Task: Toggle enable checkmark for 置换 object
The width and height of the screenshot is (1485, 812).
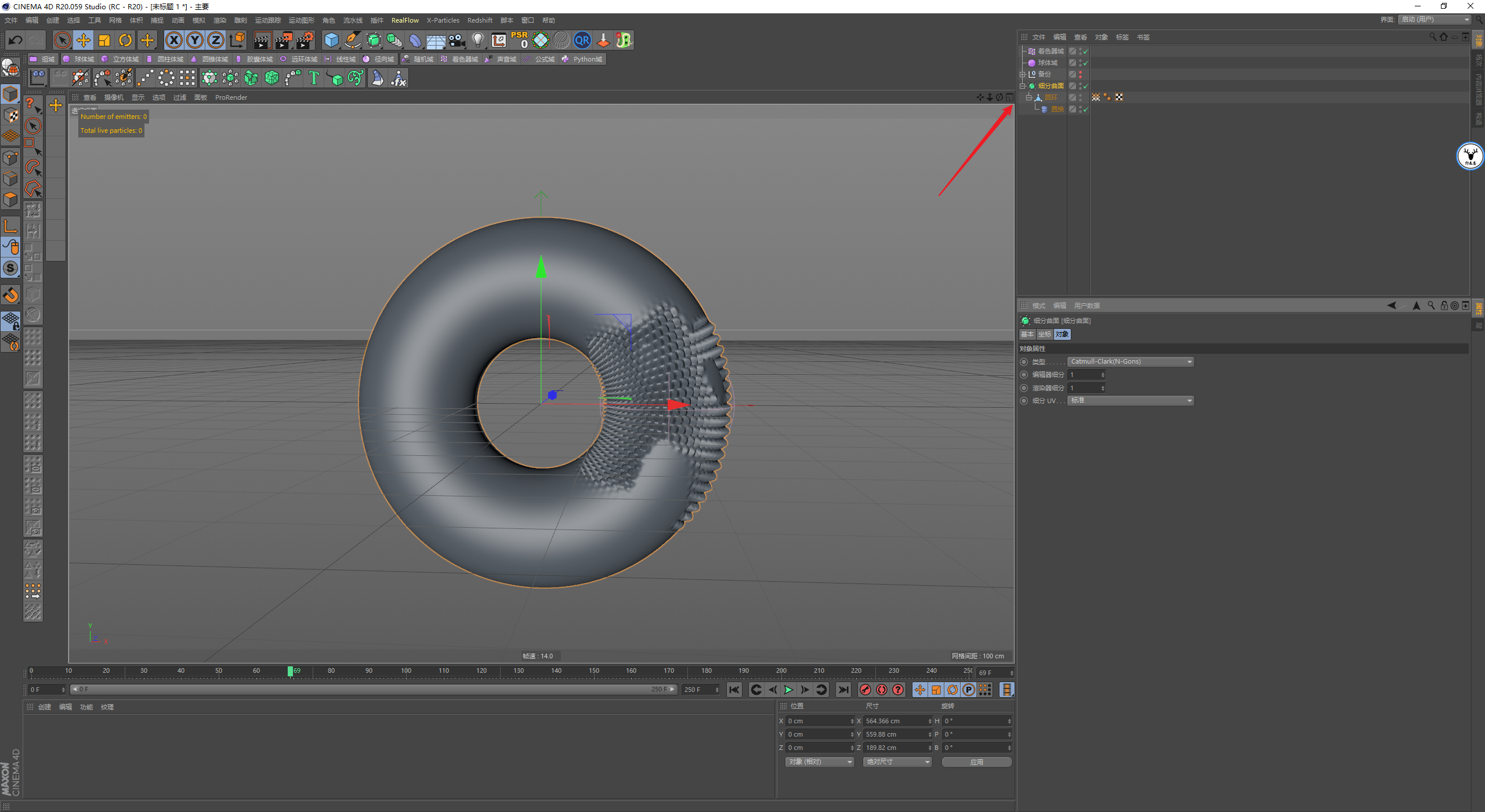Action: (1085, 109)
